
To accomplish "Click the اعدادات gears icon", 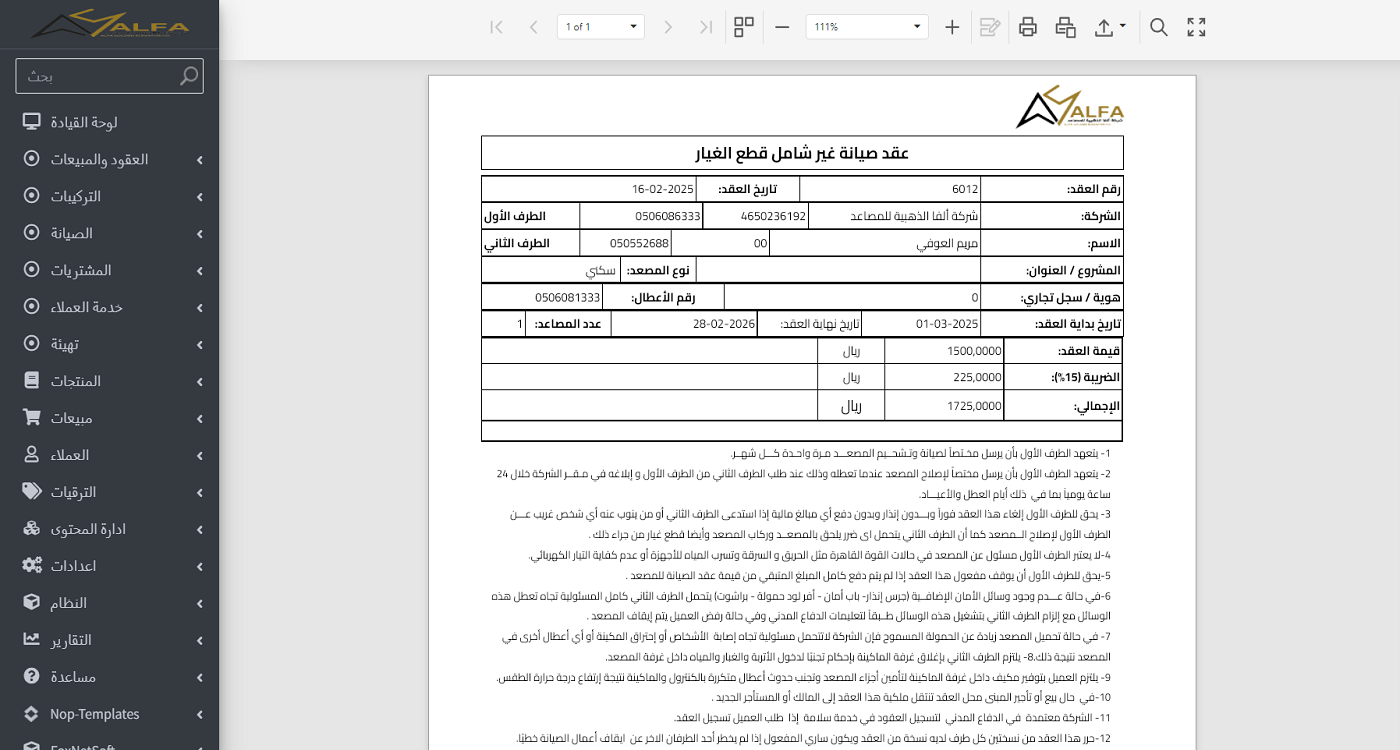I will click(32, 566).
